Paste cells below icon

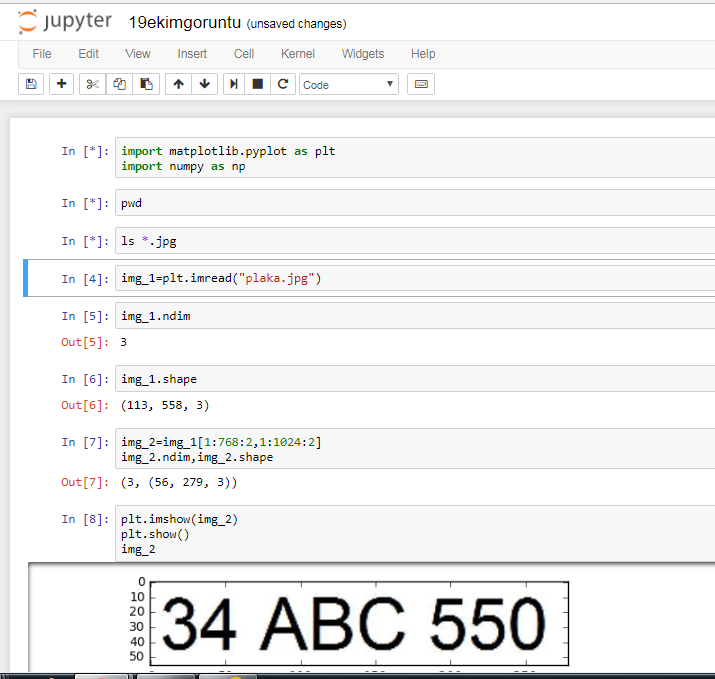tap(146, 84)
